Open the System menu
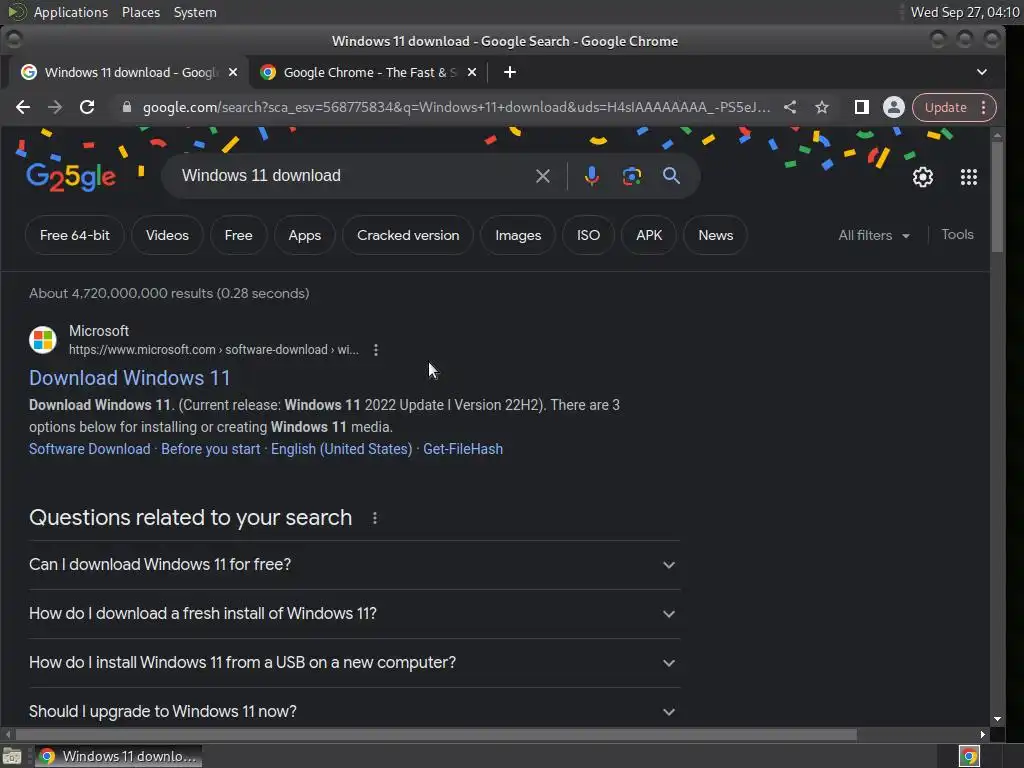The height and width of the screenshot is (768, 1024). 195,12
